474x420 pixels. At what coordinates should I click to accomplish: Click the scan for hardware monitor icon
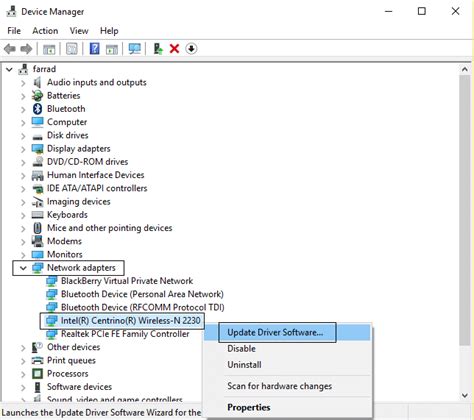tap(135, 49)
